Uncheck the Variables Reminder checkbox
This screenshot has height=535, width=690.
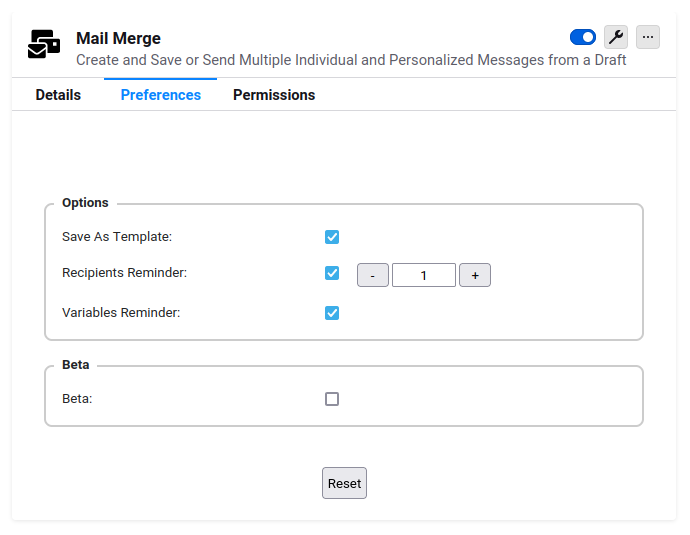pyautogui.click(x=332, y=313)
